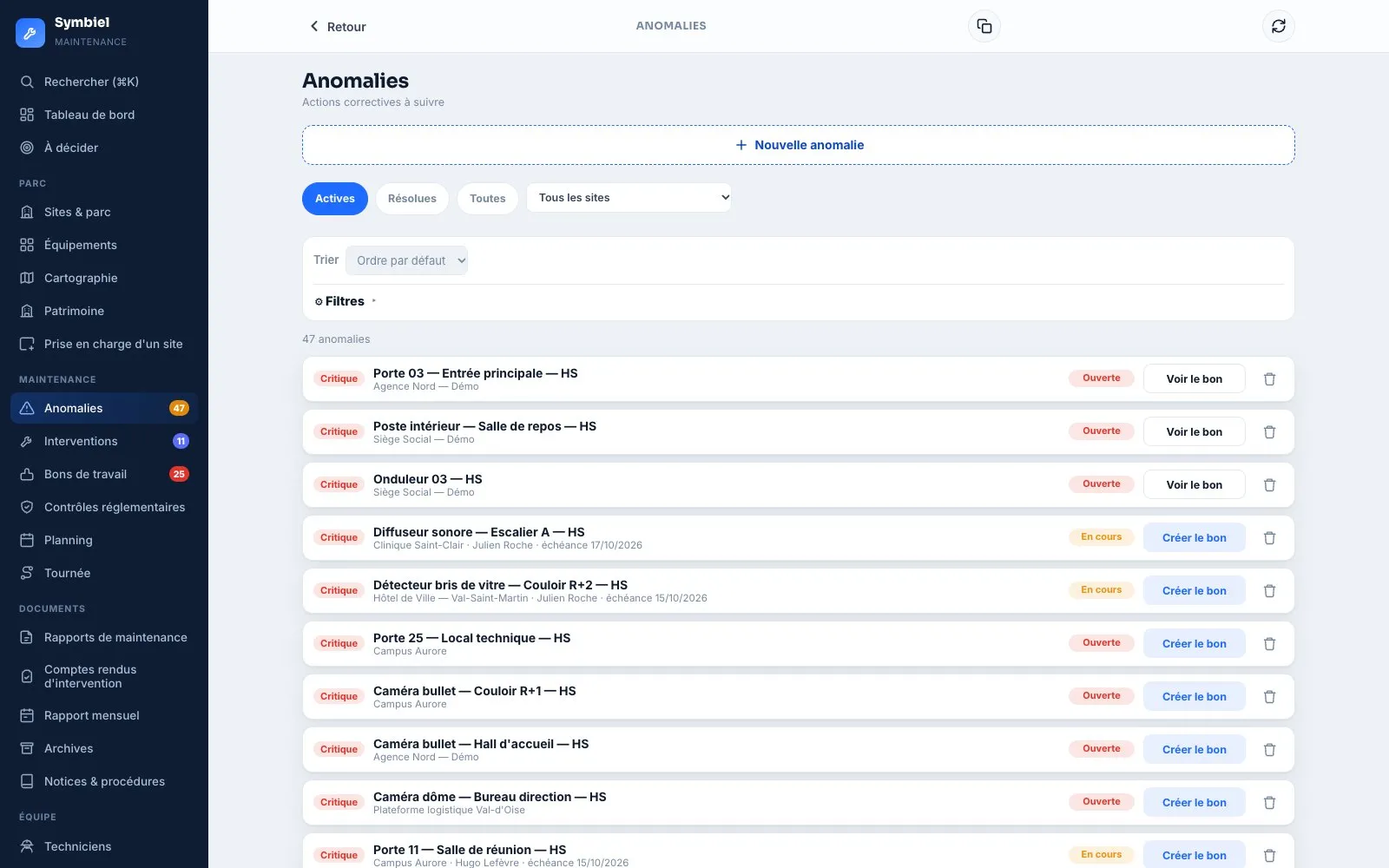Open Sites & parc in sidebar
Image resolution: width=1389 pixels, height=868 pixels.
tap(104, 212)
